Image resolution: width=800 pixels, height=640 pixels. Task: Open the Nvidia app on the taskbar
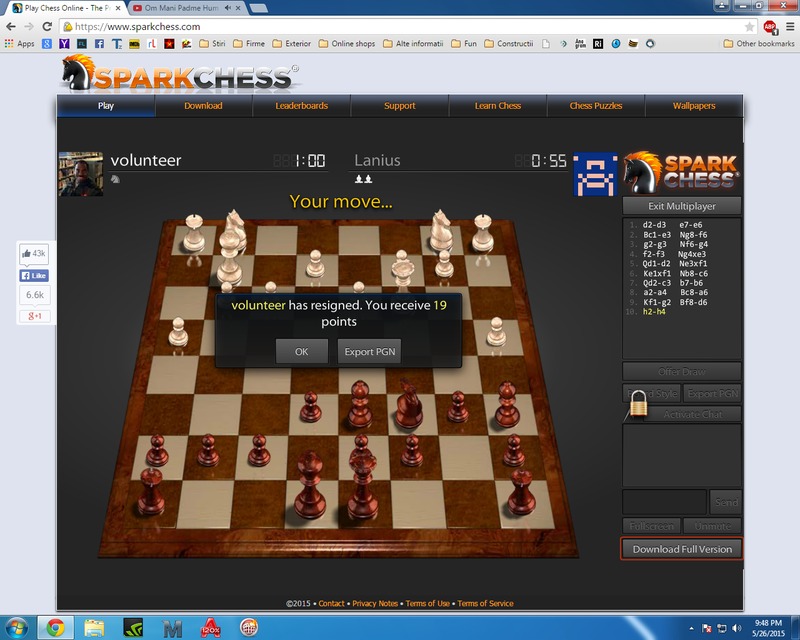click(133, 628)
